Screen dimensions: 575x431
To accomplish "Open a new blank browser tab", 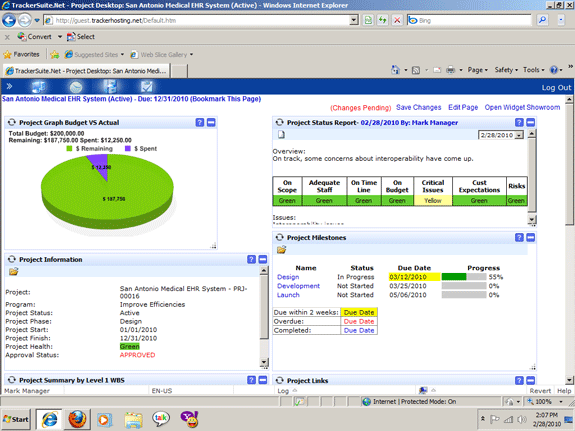I will [x=180, y=71].
